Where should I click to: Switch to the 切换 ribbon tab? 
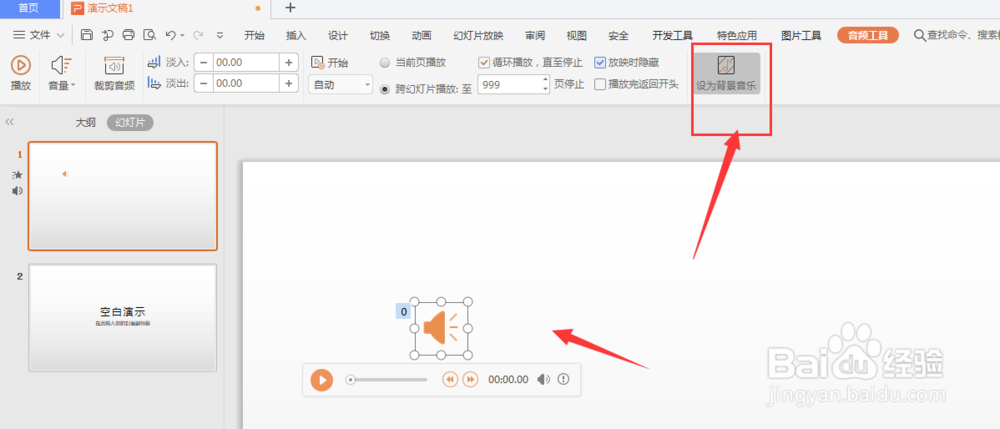(379, 36)
